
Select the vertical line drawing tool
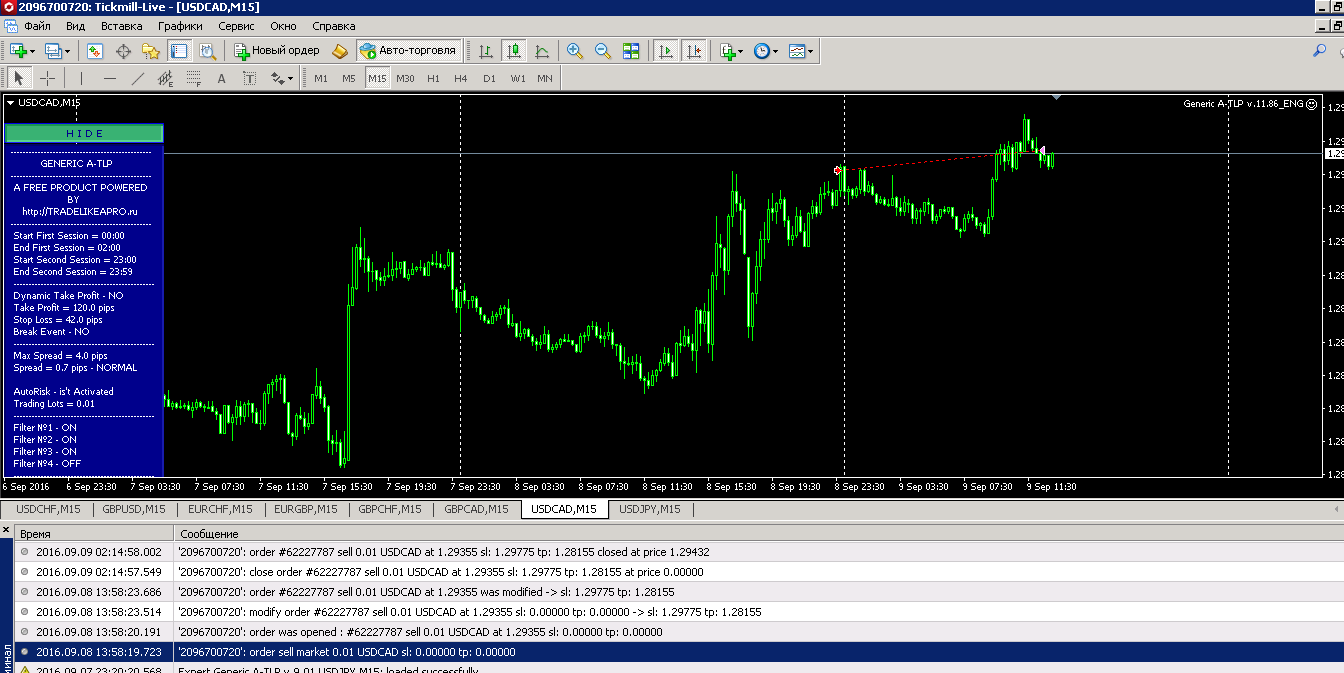pyautogui.click(x=82, y=78)
